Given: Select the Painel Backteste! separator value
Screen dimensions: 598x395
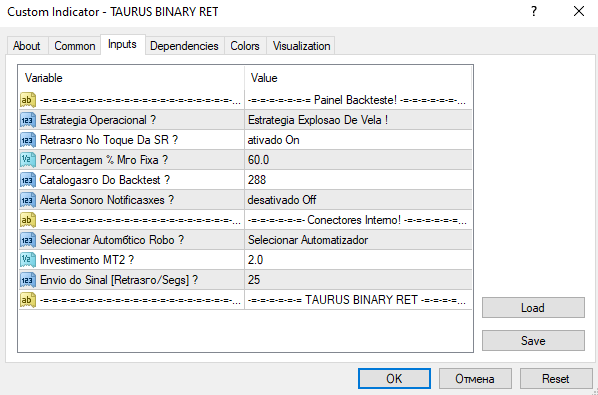Looking at the screenshot, I should click(x=357, y=100).
